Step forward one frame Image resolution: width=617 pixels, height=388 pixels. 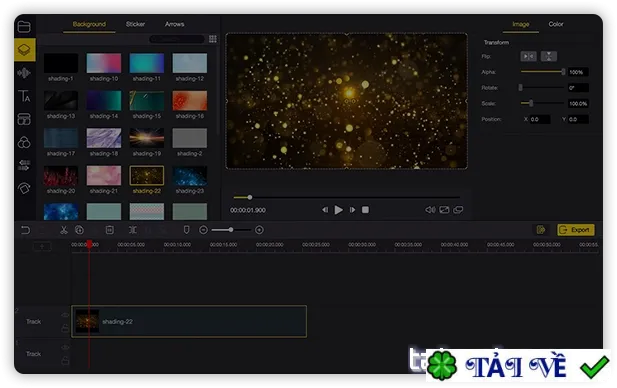[x=352, y=210]
